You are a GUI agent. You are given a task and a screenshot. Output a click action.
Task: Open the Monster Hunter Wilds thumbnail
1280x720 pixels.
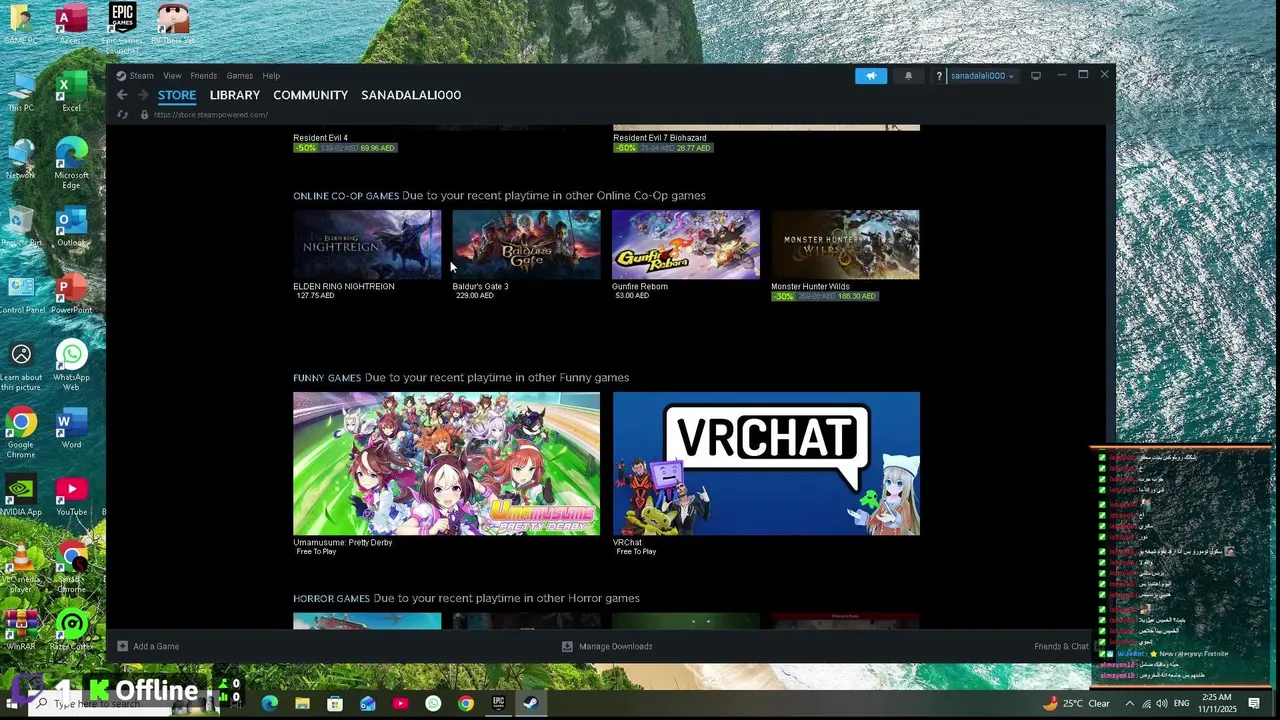pyautogui.click(x=845, y=244)
